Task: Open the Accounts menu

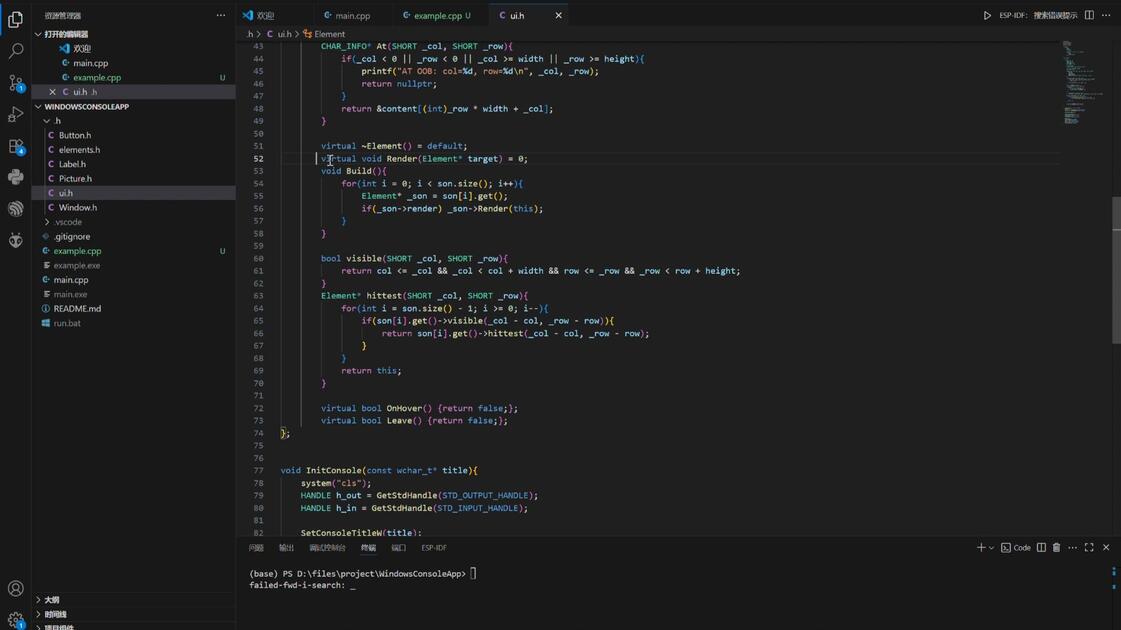Action: tap(15, 589)
